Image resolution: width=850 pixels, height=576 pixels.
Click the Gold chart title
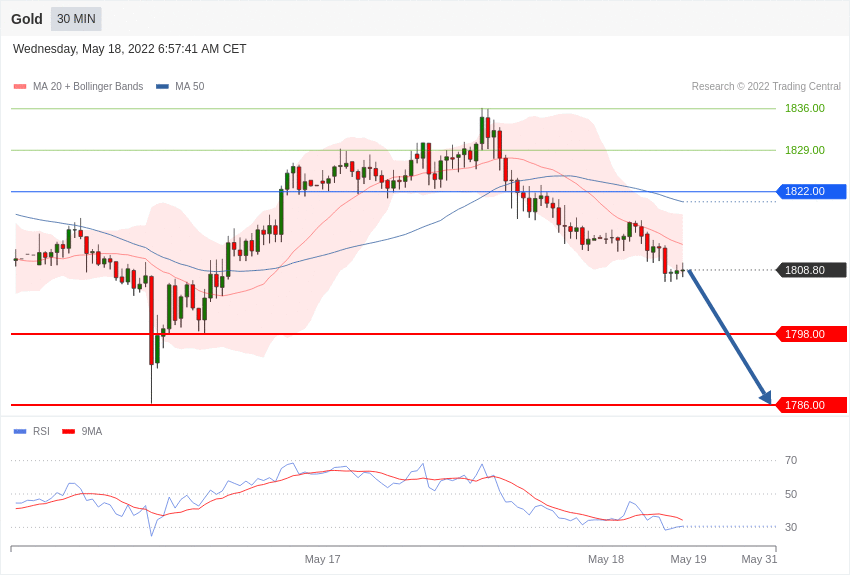pyautogui.click(x=27, y=19)
